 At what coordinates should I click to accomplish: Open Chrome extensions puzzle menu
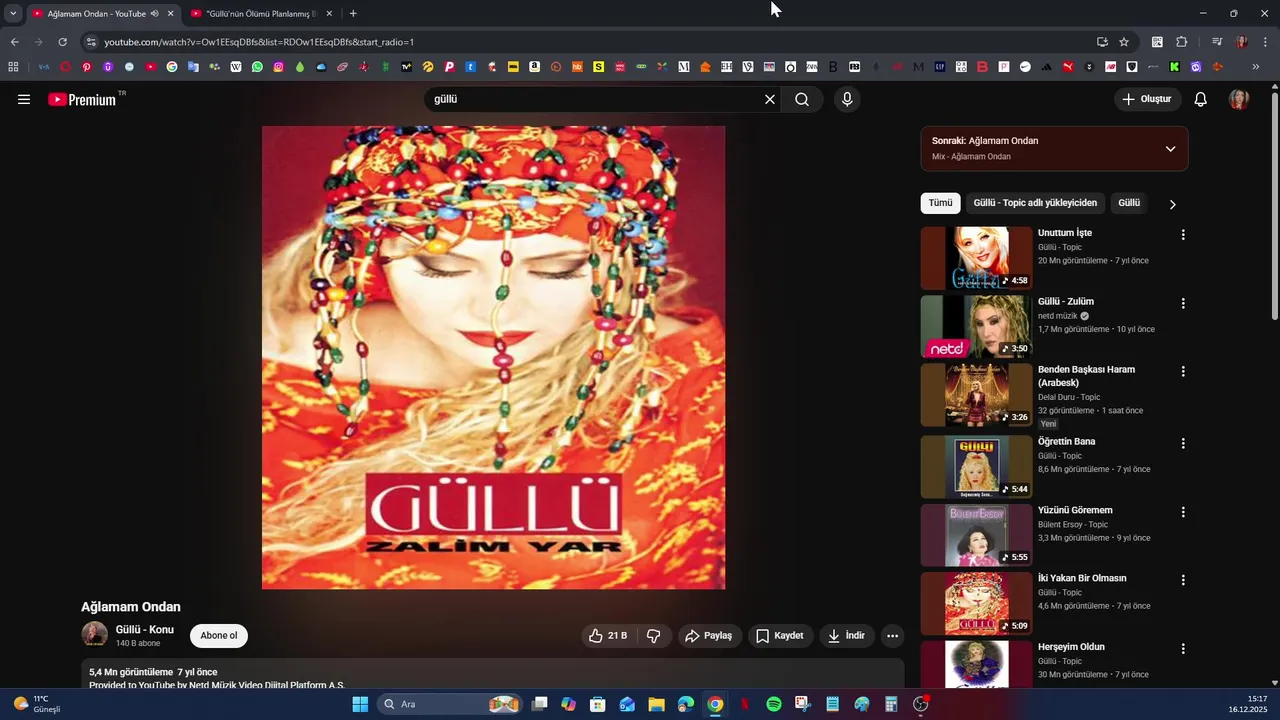pyautogui.click(x=1181, y=42)
